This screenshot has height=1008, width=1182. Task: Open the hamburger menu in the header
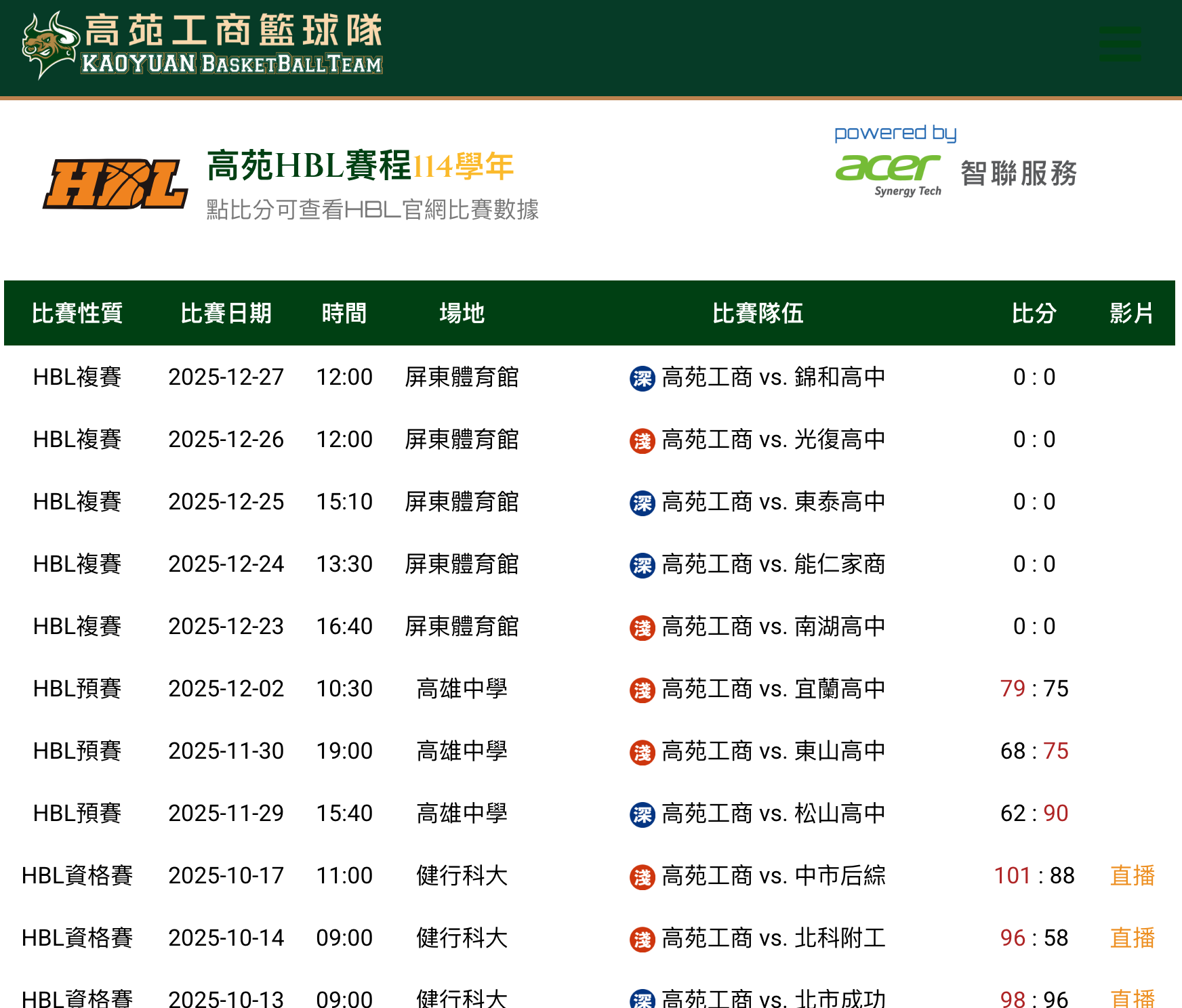click(1120, 45)
